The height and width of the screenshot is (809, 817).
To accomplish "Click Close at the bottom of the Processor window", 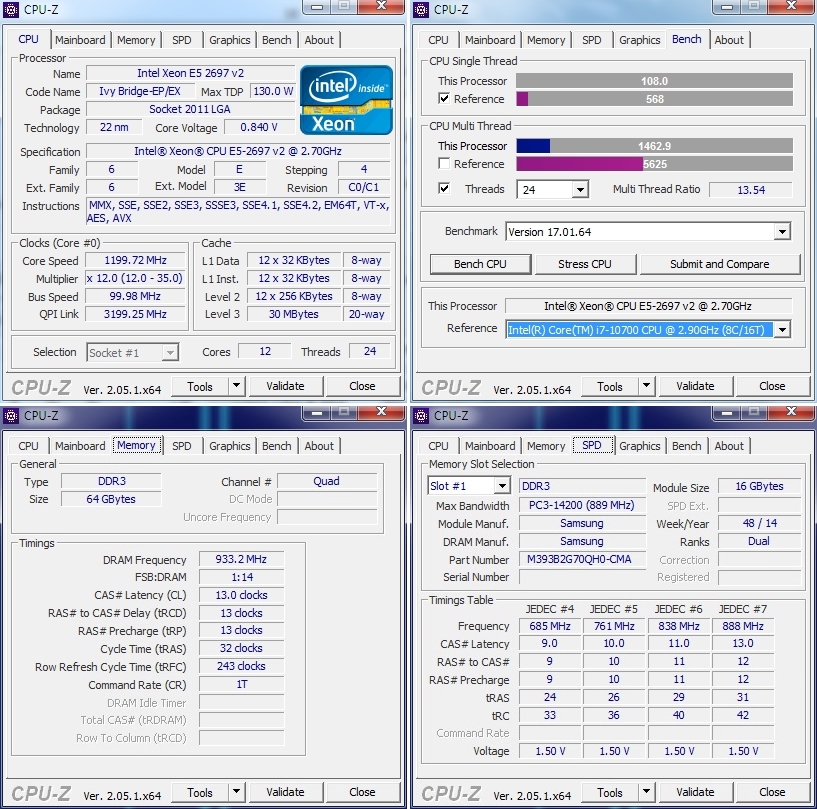I will click(x=362, y=386).
